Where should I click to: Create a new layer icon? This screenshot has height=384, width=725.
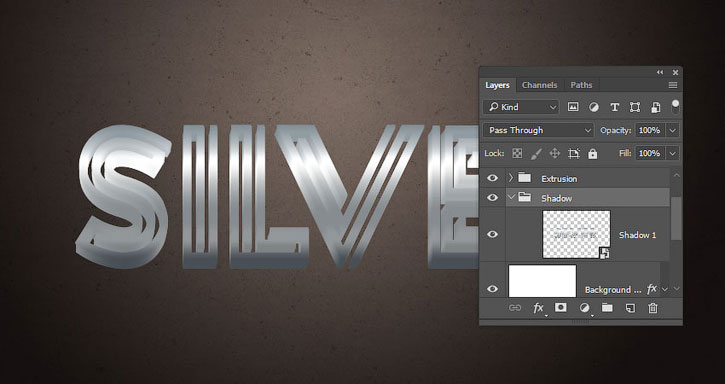coord(630,308)
